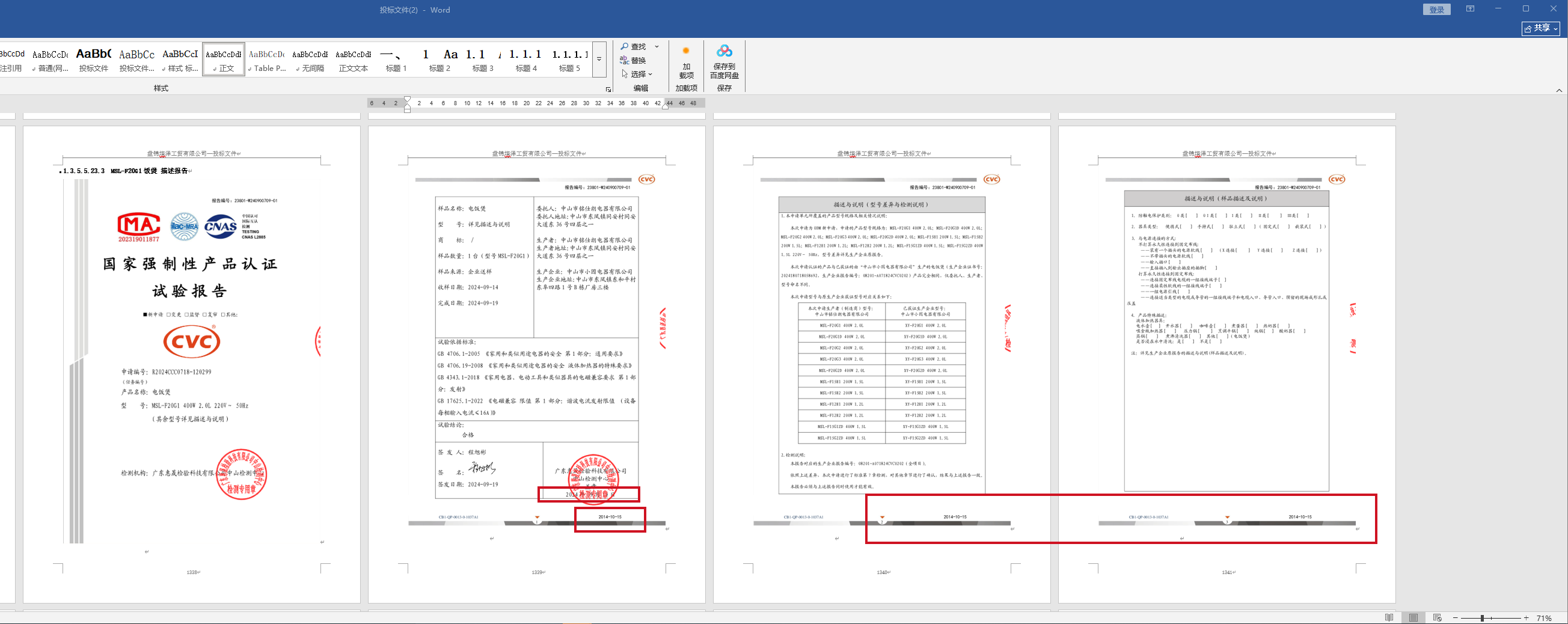Apply the 样式 标... style
The height and width of the screenshot is (624, 1568).
pyautogui.click(x=180, y=60)
